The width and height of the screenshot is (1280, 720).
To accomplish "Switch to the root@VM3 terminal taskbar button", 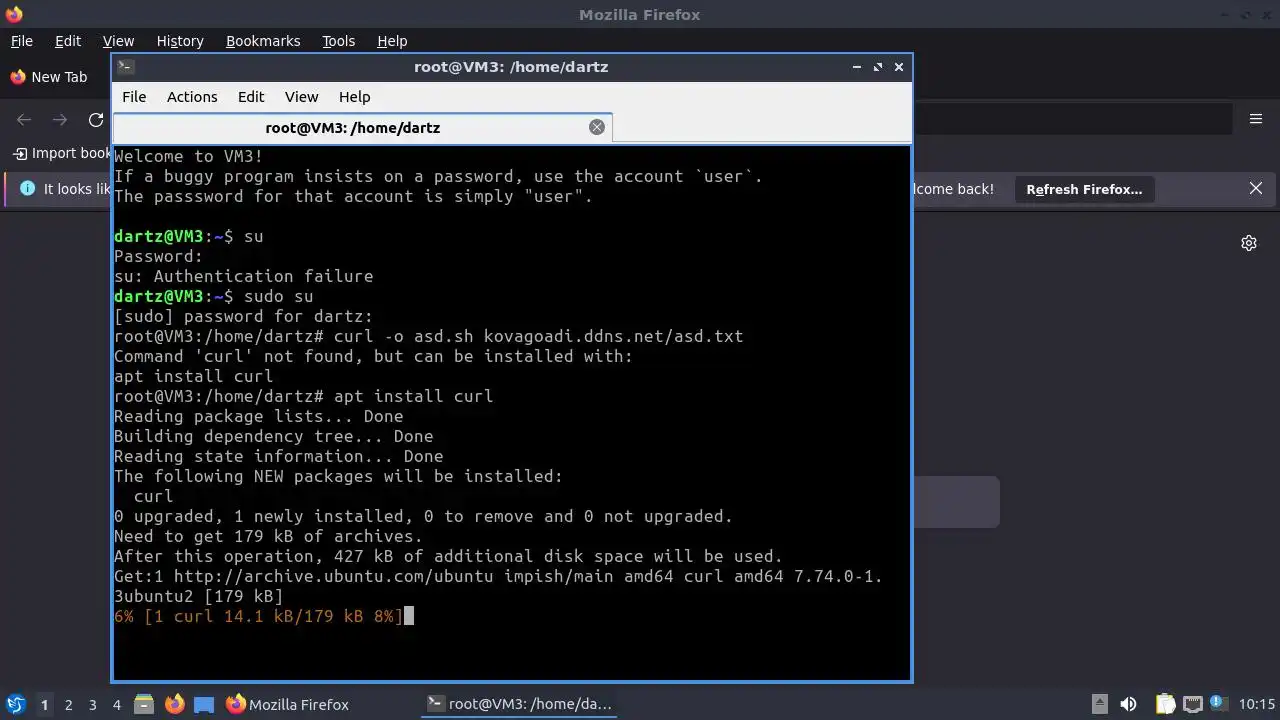I will point(520,704).
